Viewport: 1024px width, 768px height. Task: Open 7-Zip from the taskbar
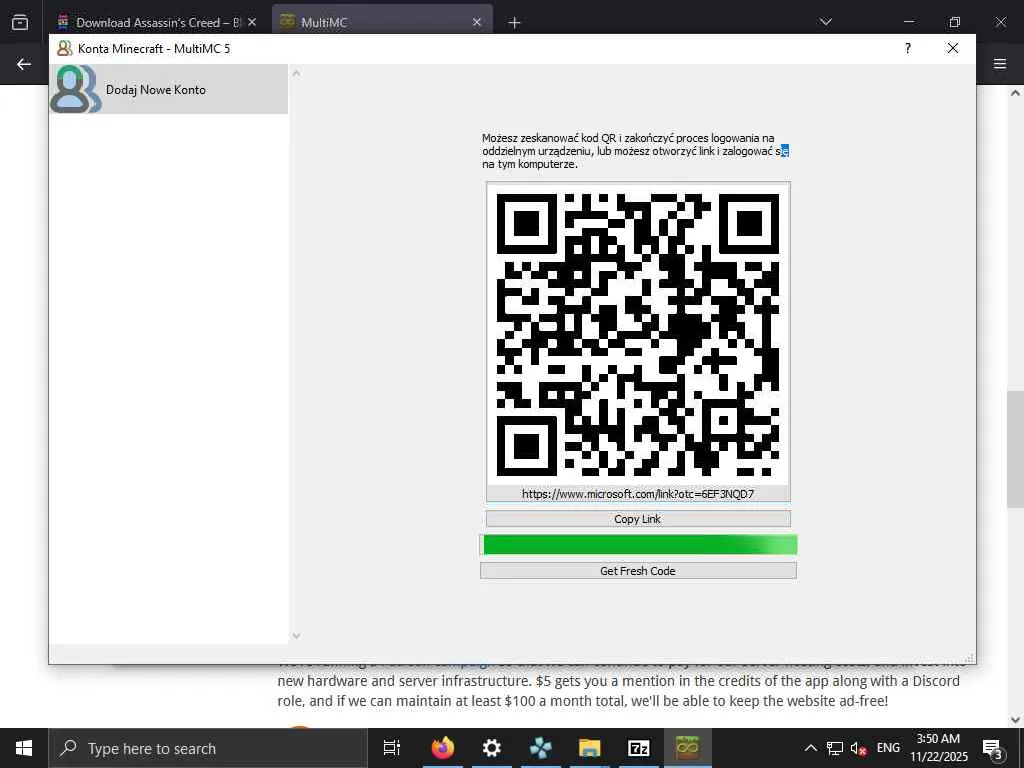coord(639,748)
